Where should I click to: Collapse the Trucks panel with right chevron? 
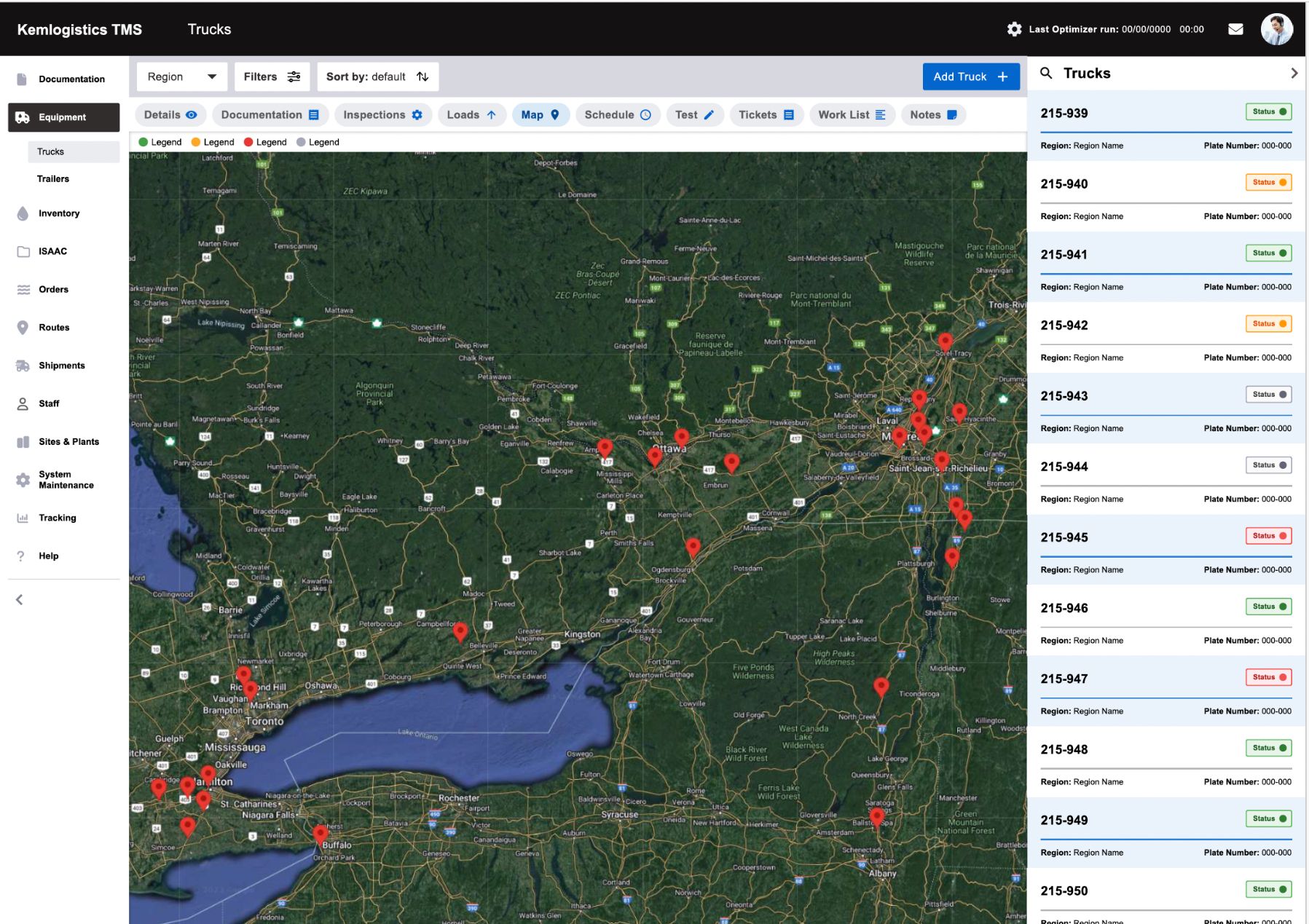click(x=1294, y=73)
